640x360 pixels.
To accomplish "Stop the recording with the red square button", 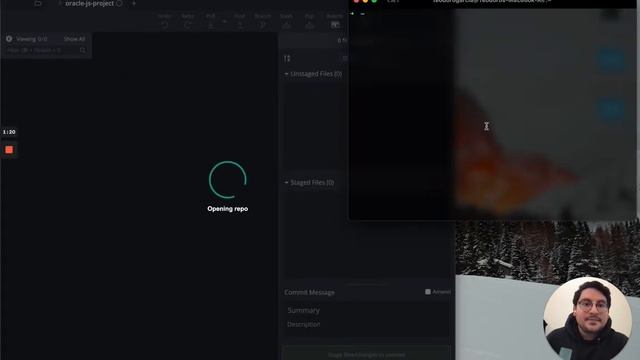I will point(9,150).
